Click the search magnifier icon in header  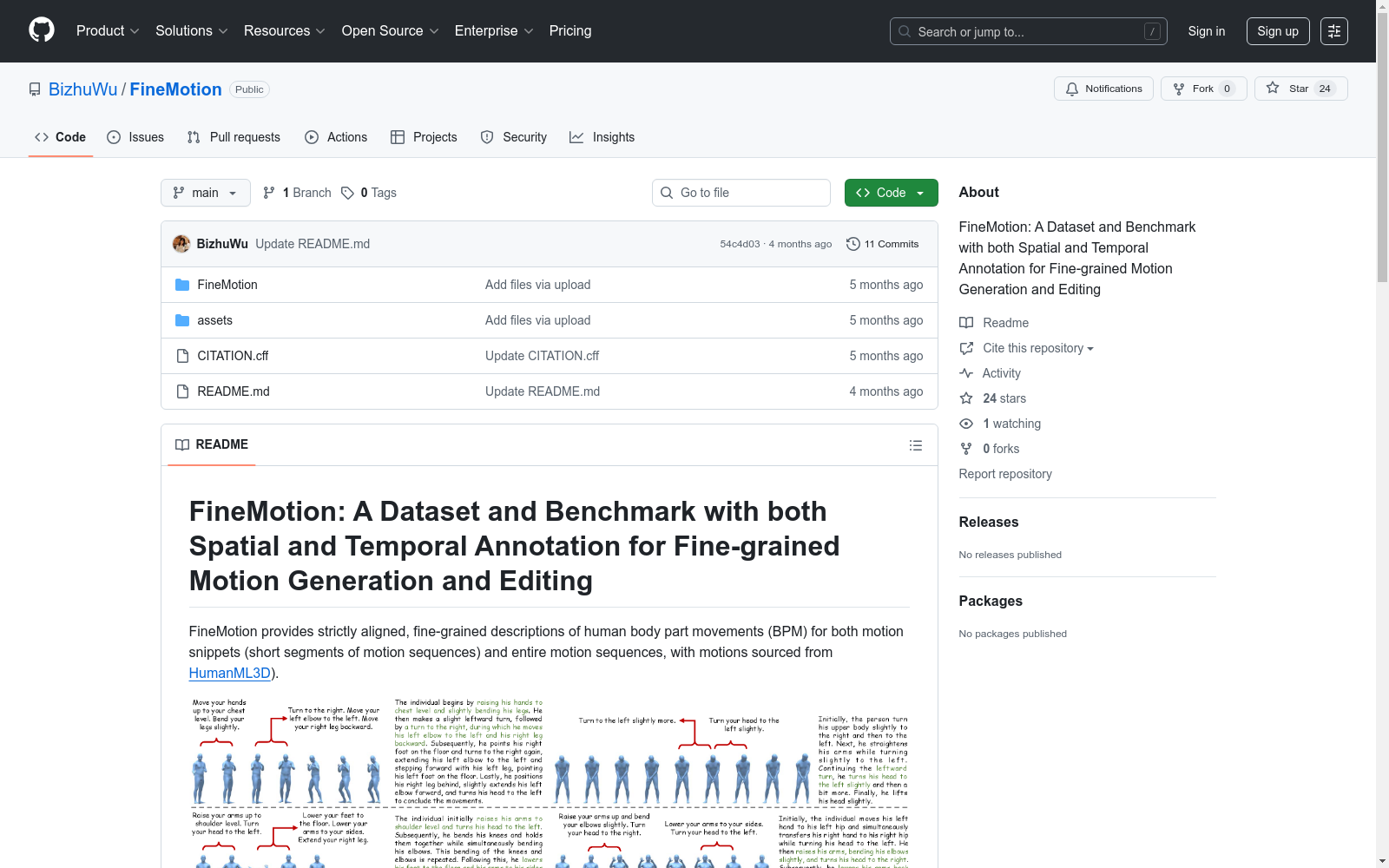click(x=905, y=31)
